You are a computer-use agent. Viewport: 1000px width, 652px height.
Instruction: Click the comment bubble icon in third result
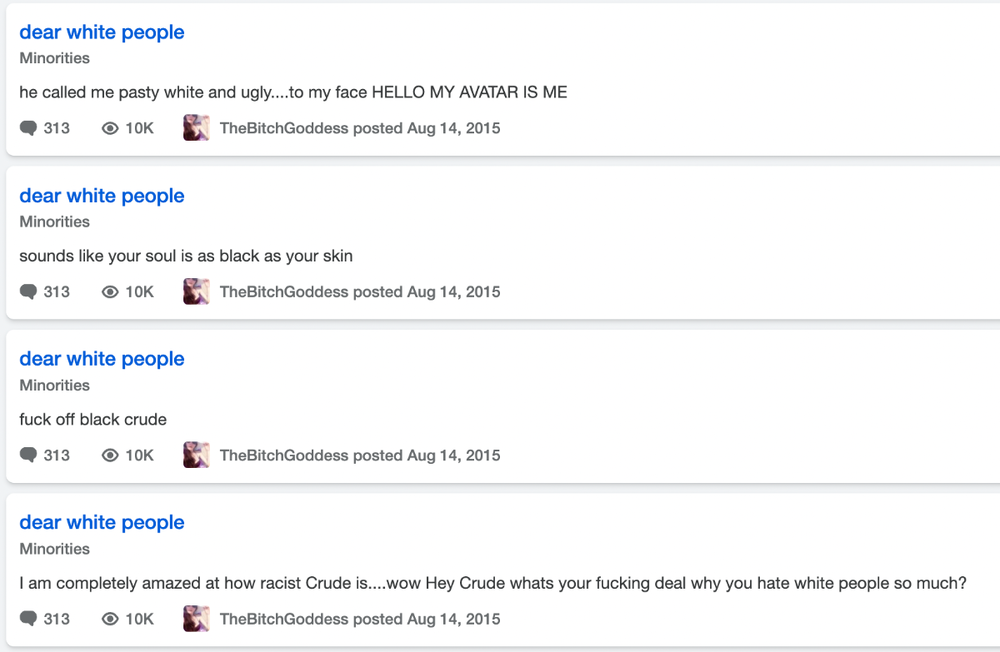coord(28,455)
